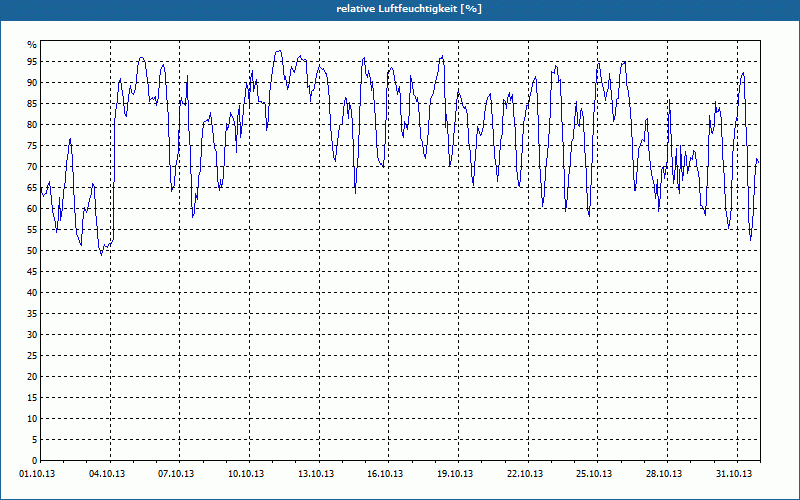
Task: Select the 95 y-axis label
Action: (x=32, y=62)
